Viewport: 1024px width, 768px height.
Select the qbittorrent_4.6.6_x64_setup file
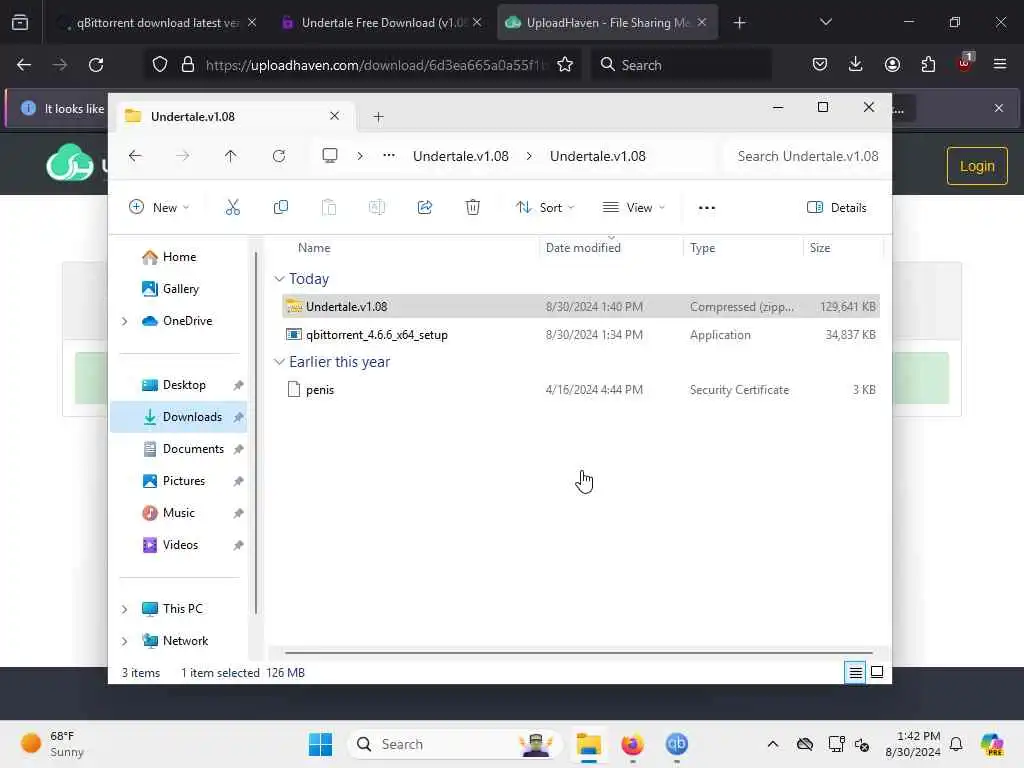pos(581,334)
